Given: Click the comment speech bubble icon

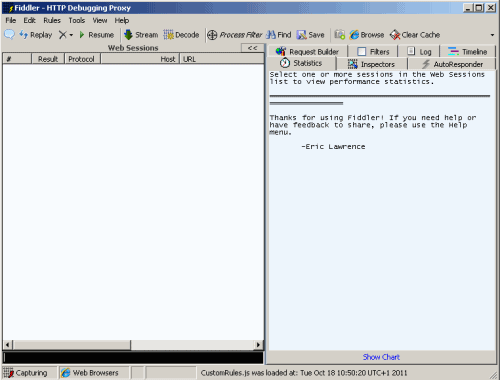Looking at the screenshot, I should [9, 34].
